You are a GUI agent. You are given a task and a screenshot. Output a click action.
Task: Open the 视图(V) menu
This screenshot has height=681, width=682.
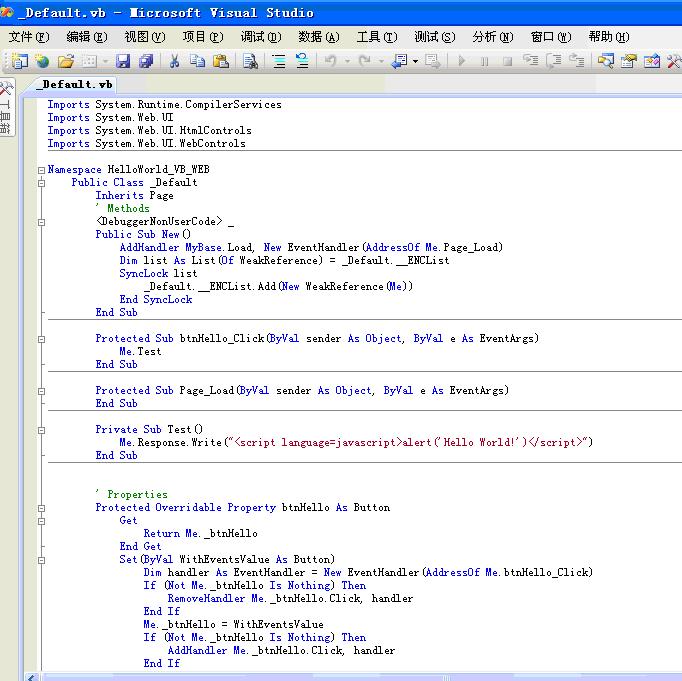[145, 37]
